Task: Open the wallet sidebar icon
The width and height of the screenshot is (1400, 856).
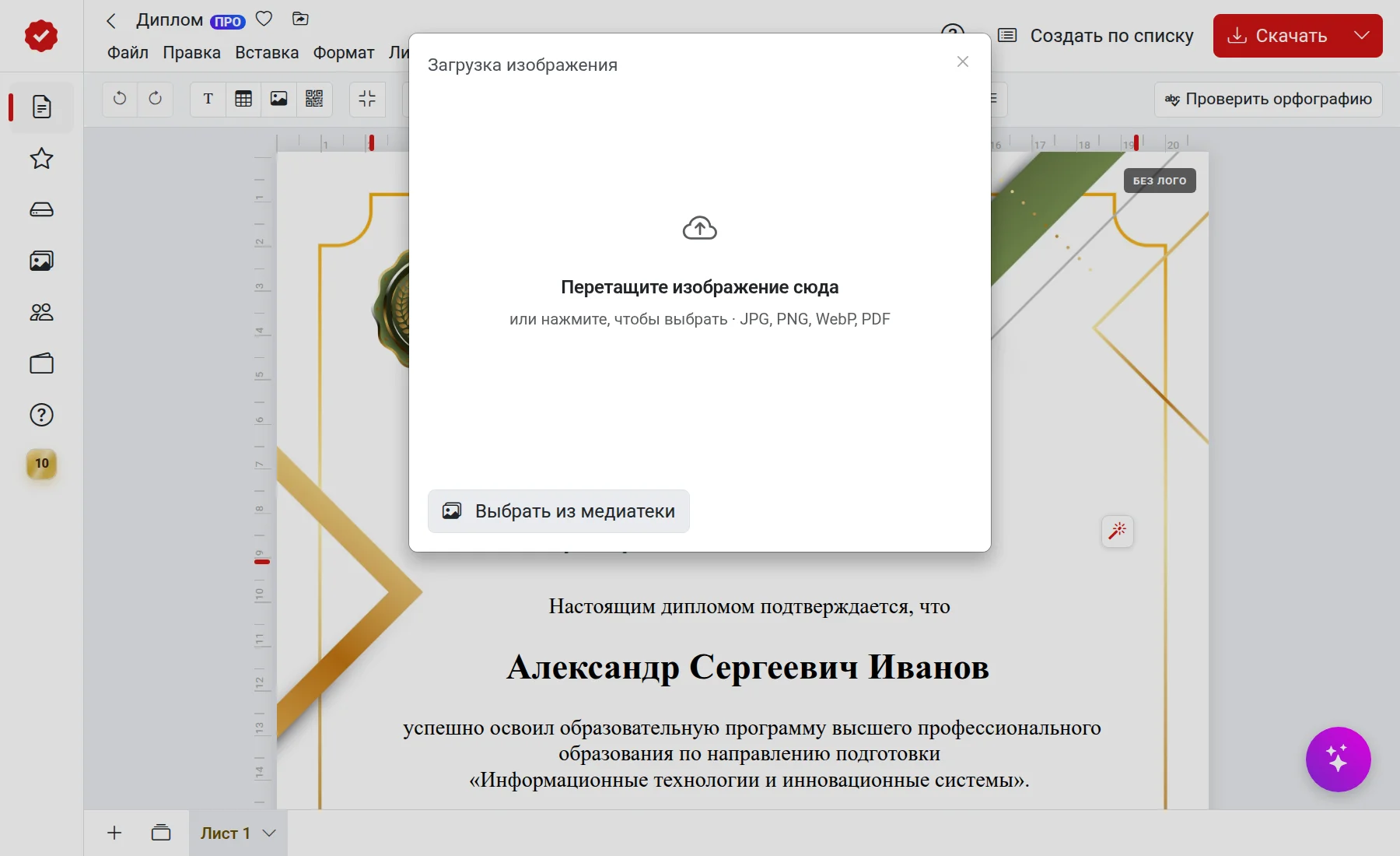Action: pyautogui.click(x=41, y=363)
